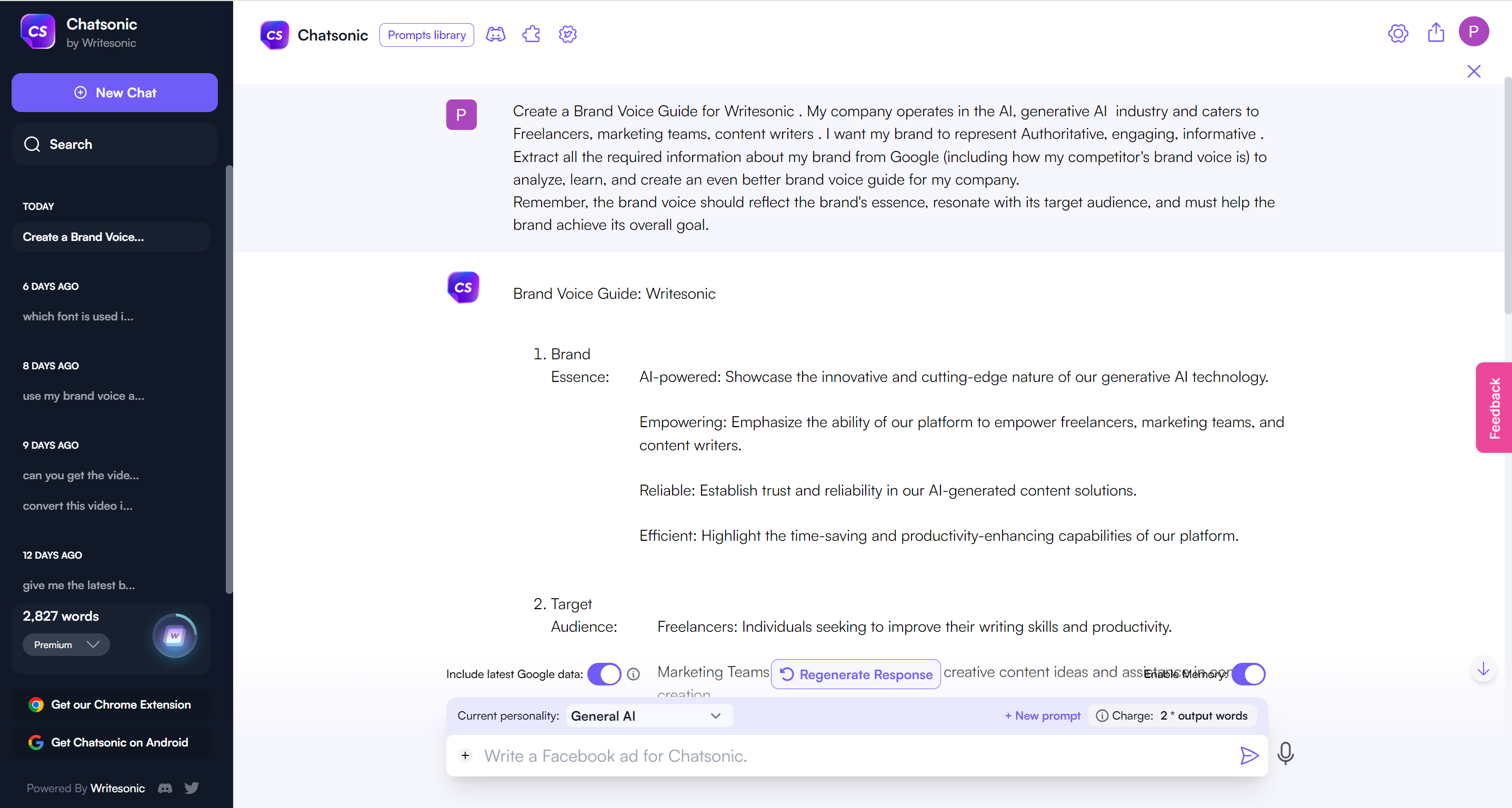Turn off Enable Memory

pyautogui.click(x=1249, y=674)
